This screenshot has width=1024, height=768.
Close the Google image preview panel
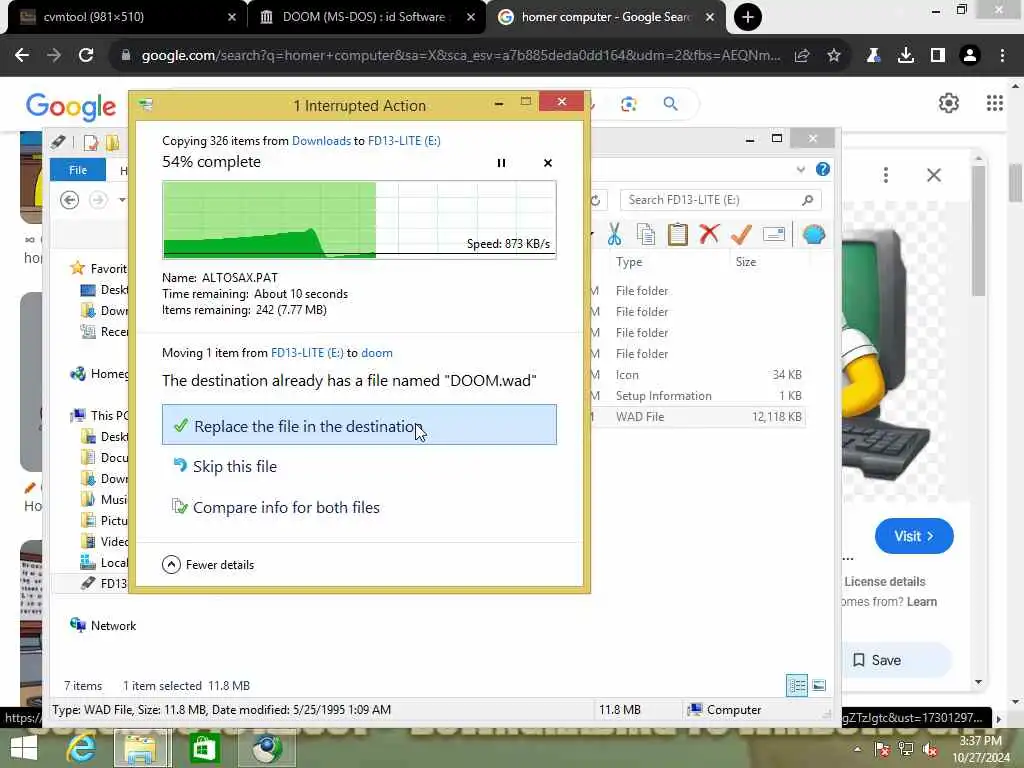pos(934,175)
